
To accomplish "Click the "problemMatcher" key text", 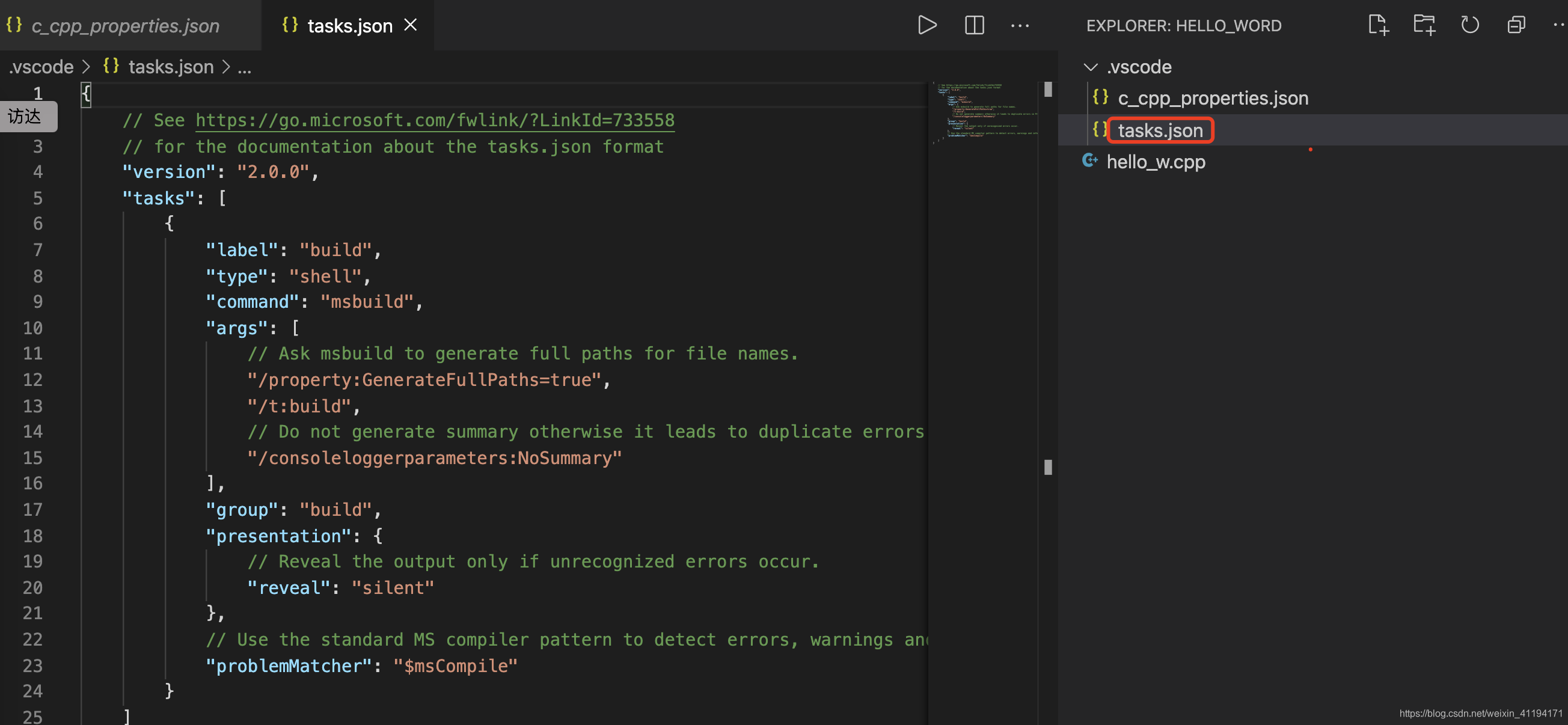I will point(289,666).
